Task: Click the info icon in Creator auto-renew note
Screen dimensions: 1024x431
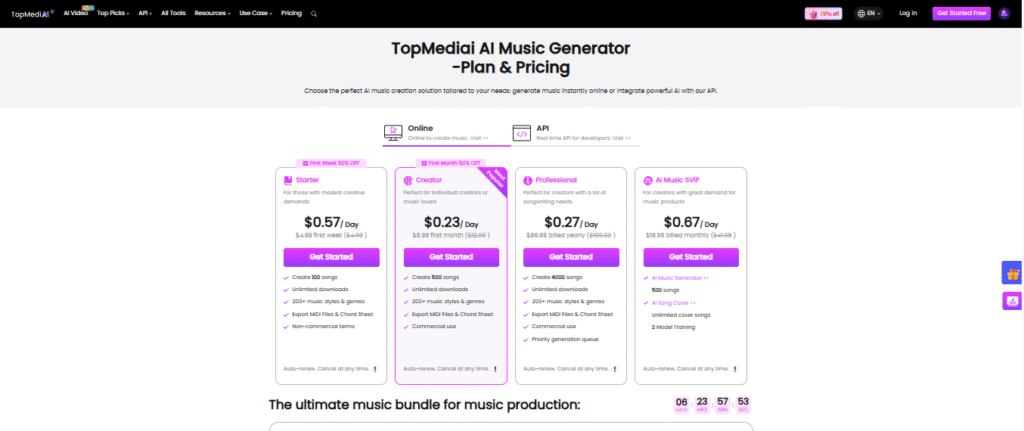Action: 495,369
